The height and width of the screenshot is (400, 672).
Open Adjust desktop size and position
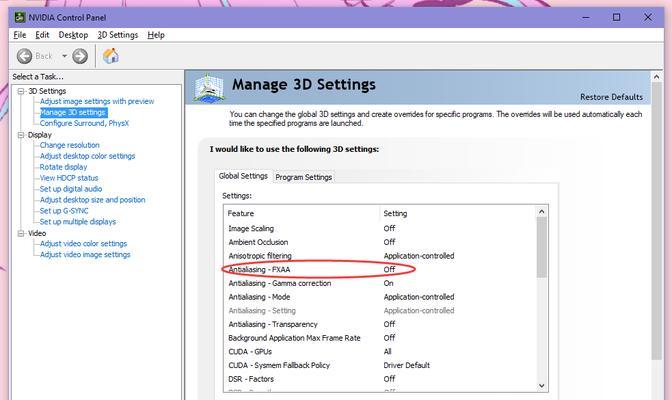[93, 200]
